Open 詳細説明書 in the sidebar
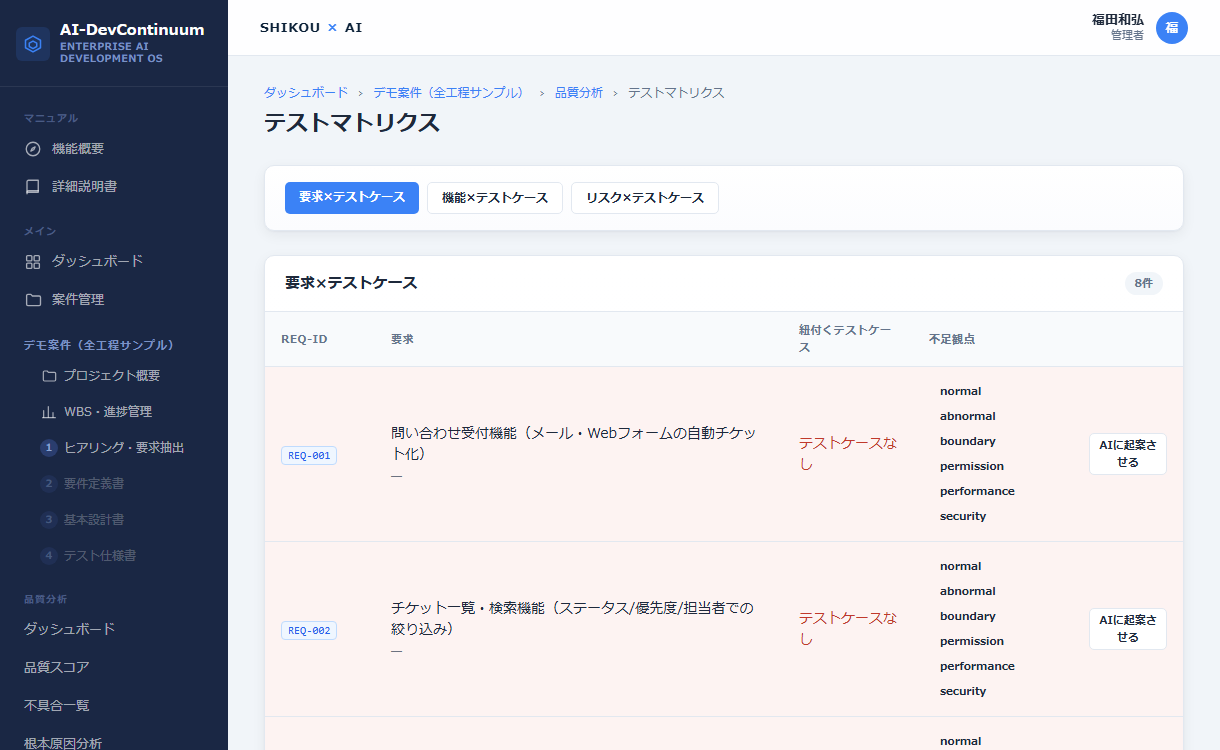The height and width of the screenshot is (750, 1220). [114, 187]
